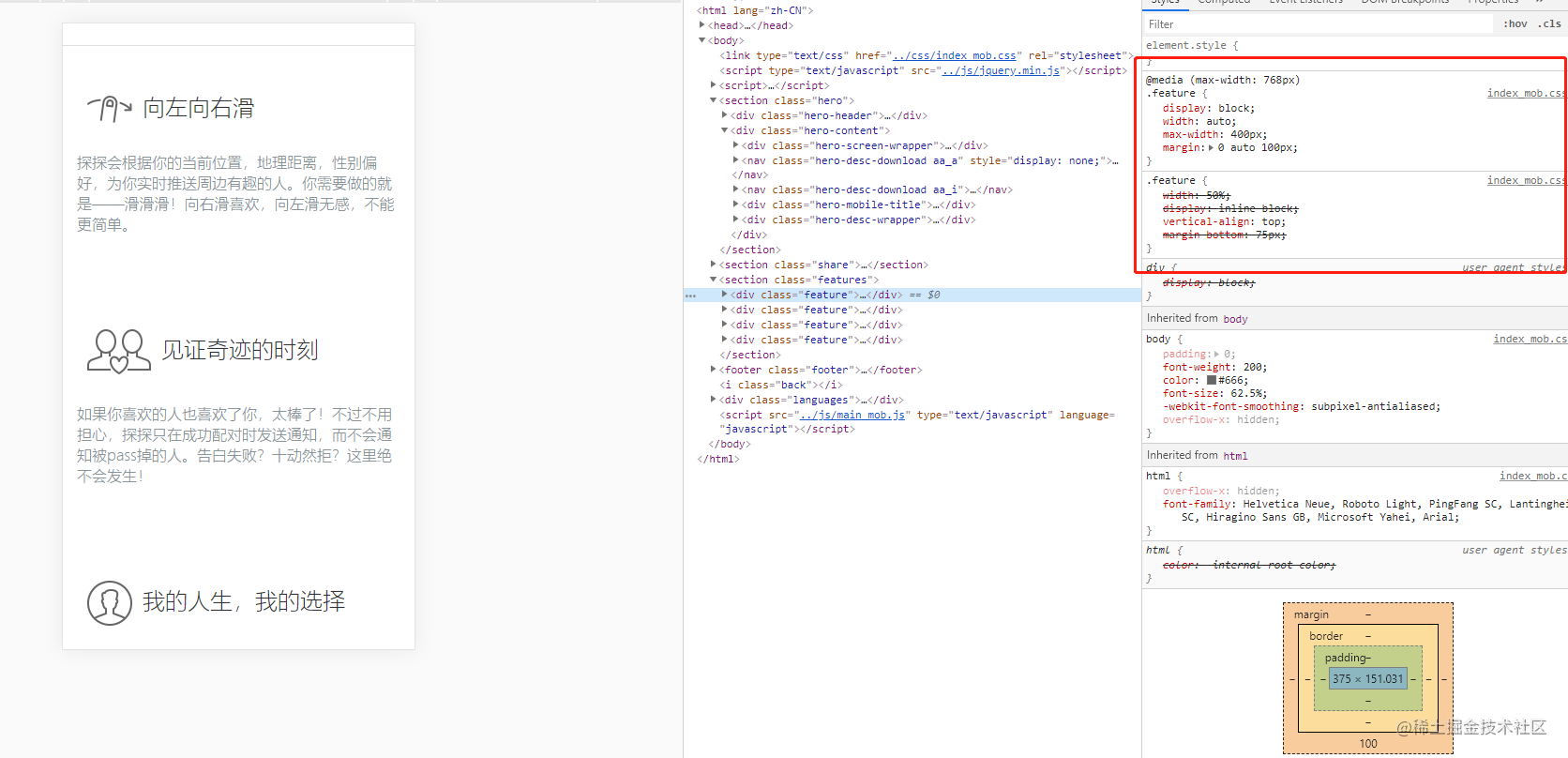Expand the div class="hero-header" node
The width and height of the screenshot is (1568, 758).
tap(725, 115)
